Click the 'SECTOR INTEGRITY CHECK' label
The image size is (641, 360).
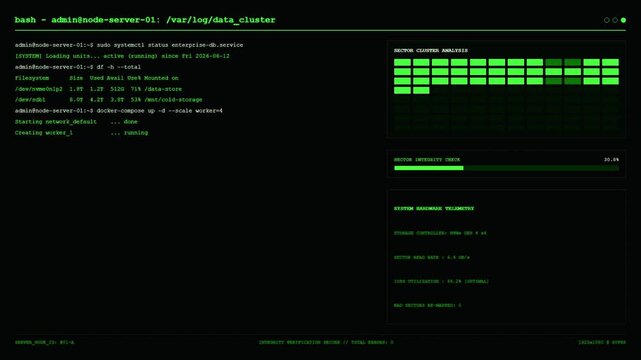[427, 160]
